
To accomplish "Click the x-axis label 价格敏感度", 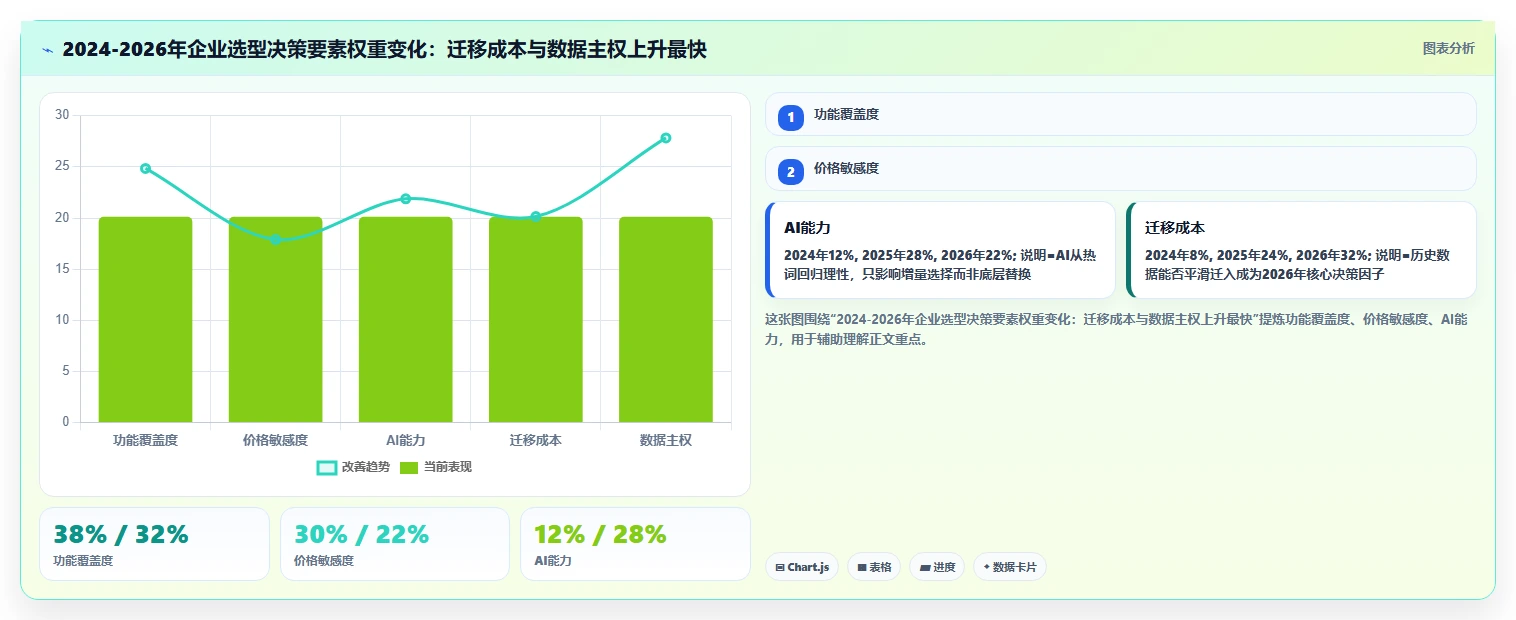I will (x=275, y=440).
